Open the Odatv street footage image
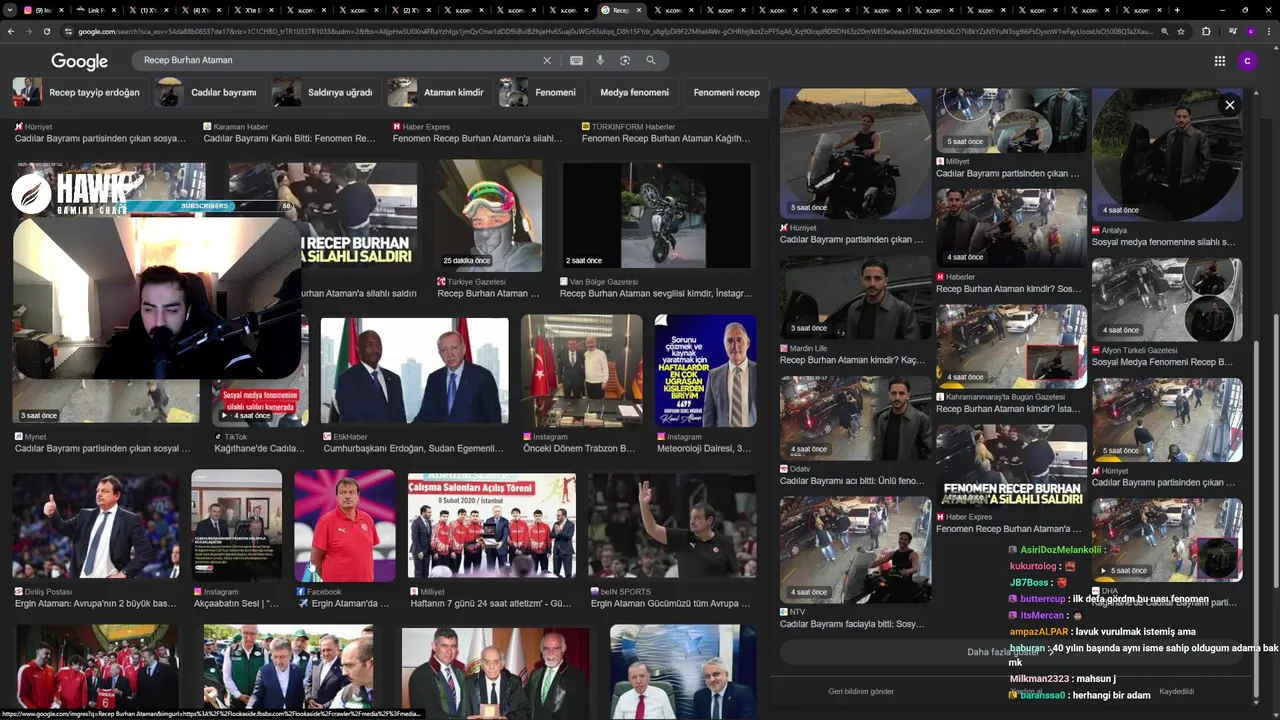Screen dimensions: 1280x720 855,418
